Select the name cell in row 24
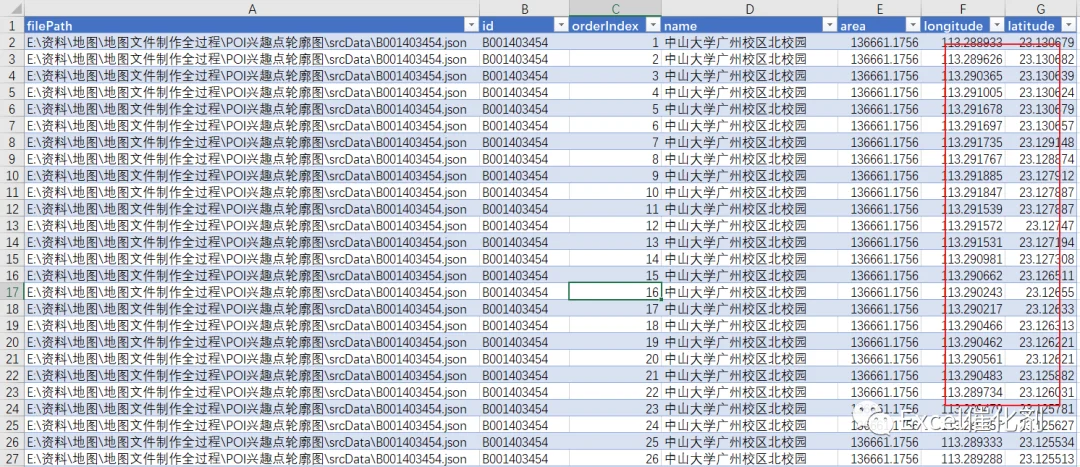The height and width of the screenshot is (467, 1080). (749, 408)
